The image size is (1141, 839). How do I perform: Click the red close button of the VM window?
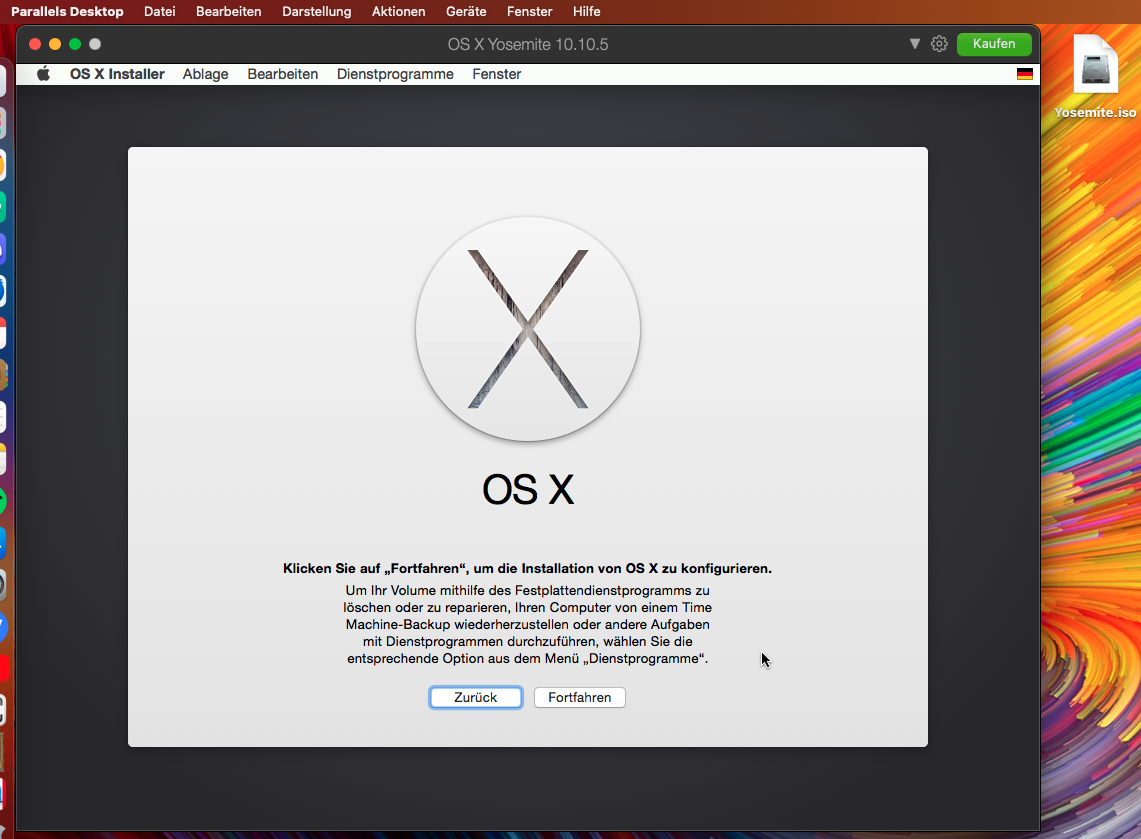pos(34,44)
